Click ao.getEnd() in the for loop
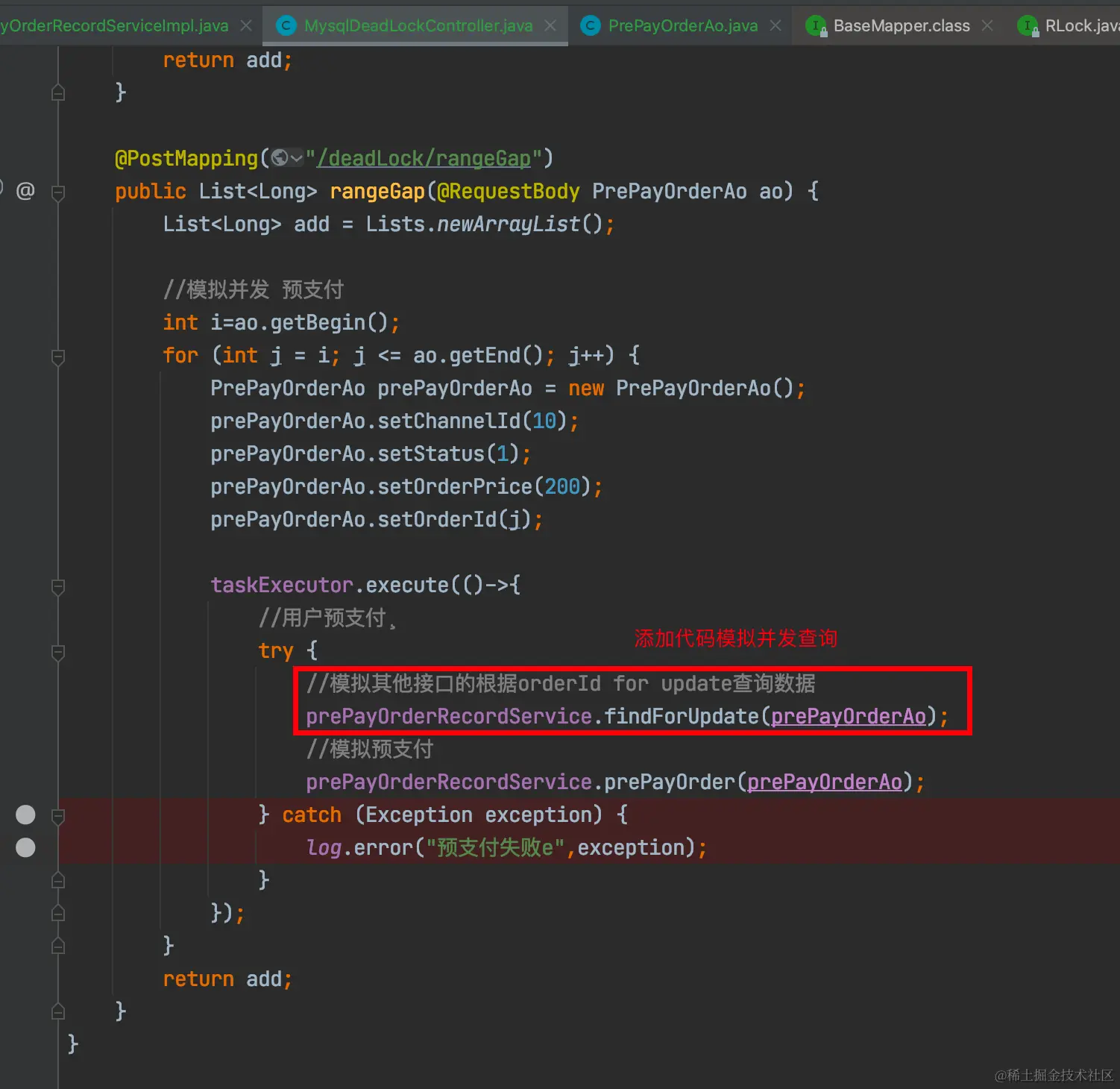Viewport: 1120px width, 1089px height. click(x=478, y=355)
